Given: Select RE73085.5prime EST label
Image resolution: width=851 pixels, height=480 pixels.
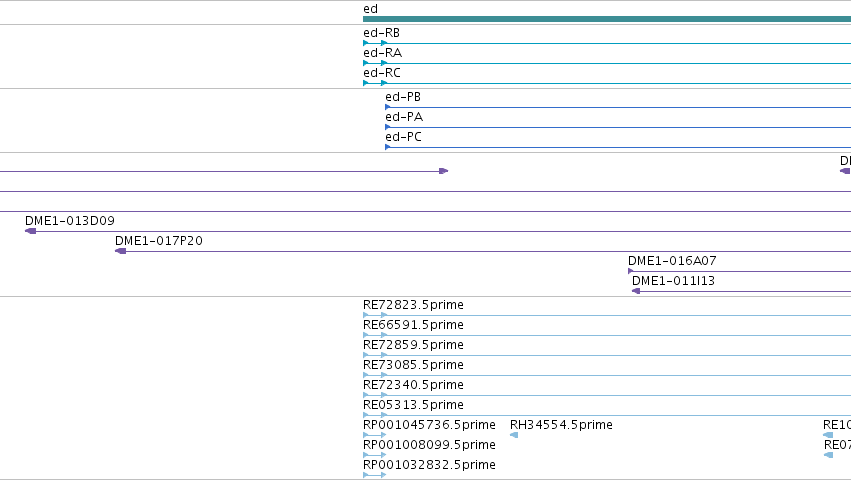Looking at the screenshot, I should click(413, 365).
